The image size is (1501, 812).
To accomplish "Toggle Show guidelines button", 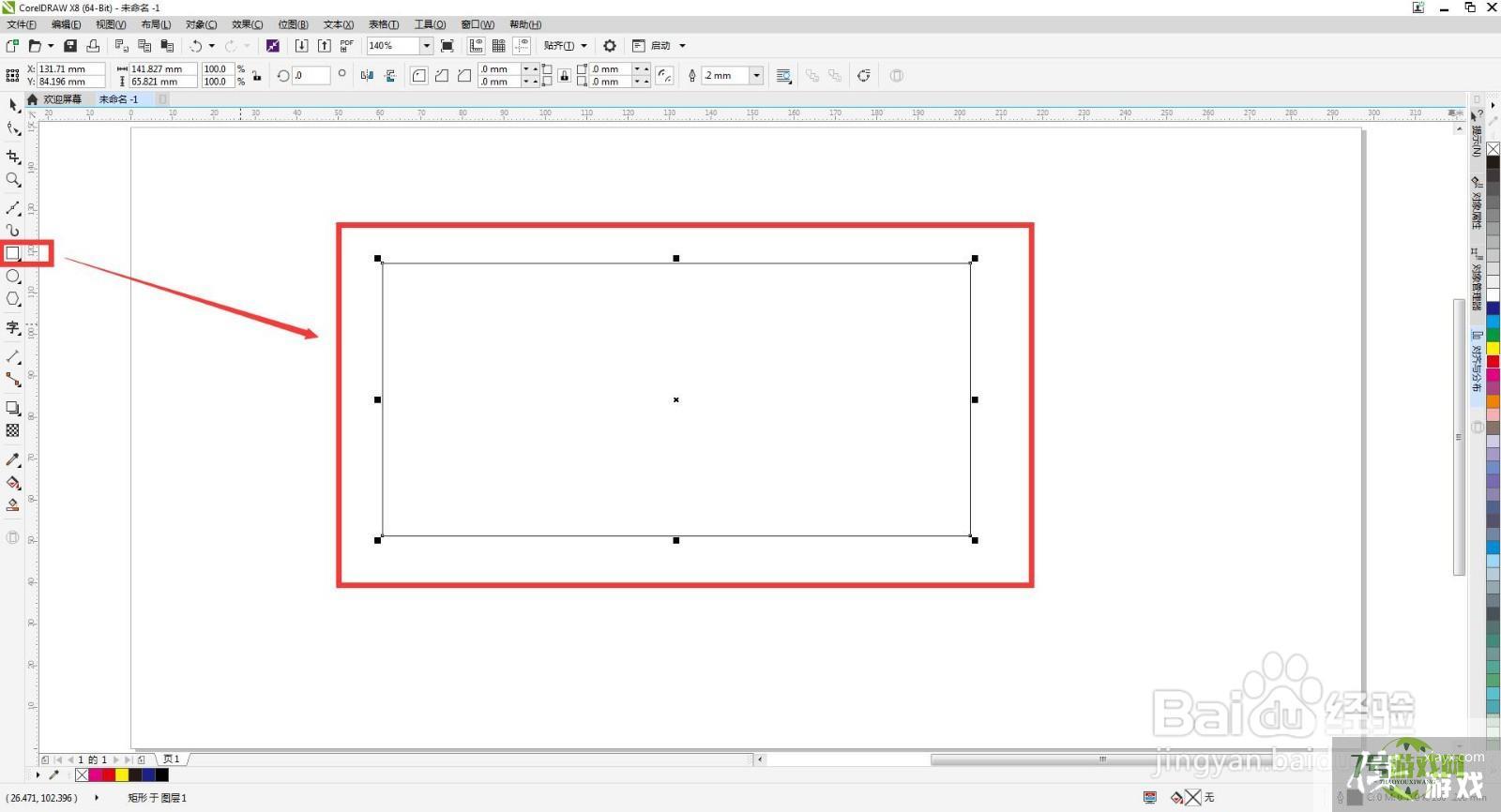I will tap(522, 45).
